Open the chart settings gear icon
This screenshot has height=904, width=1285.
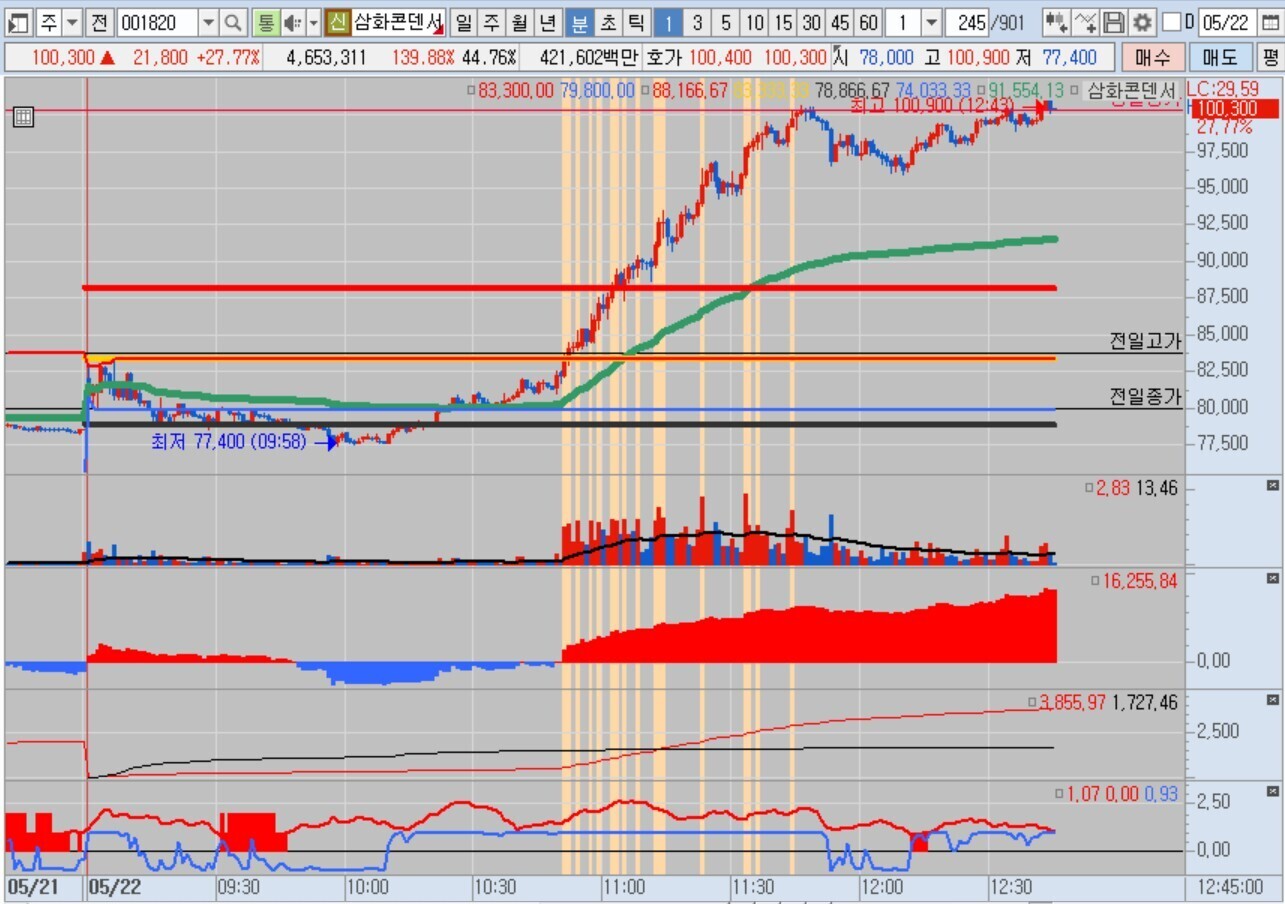pyautogui.click(x=1142, y=22)
